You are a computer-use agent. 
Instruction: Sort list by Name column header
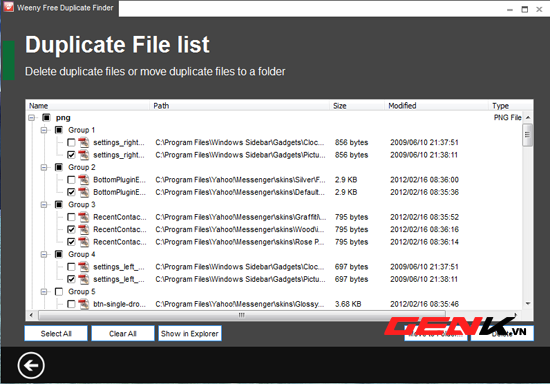88,106
